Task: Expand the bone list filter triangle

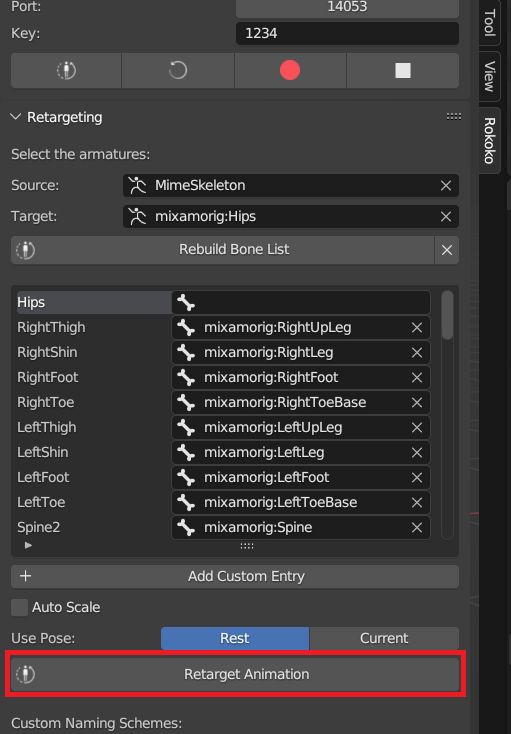Action: click(29, 545)
